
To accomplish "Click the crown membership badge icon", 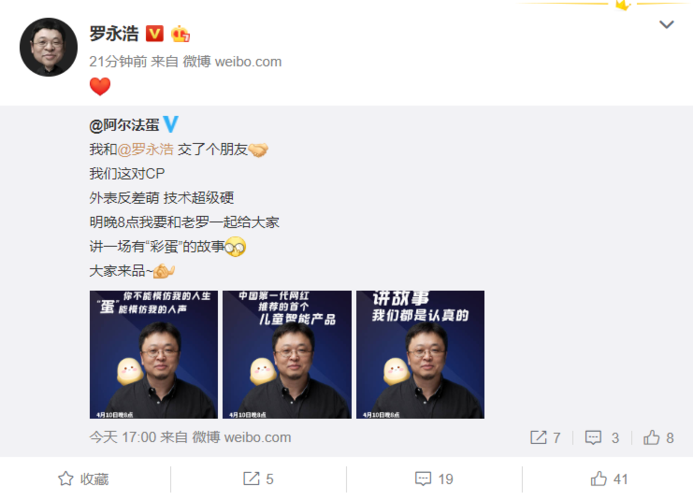I will tap(180, 34).
